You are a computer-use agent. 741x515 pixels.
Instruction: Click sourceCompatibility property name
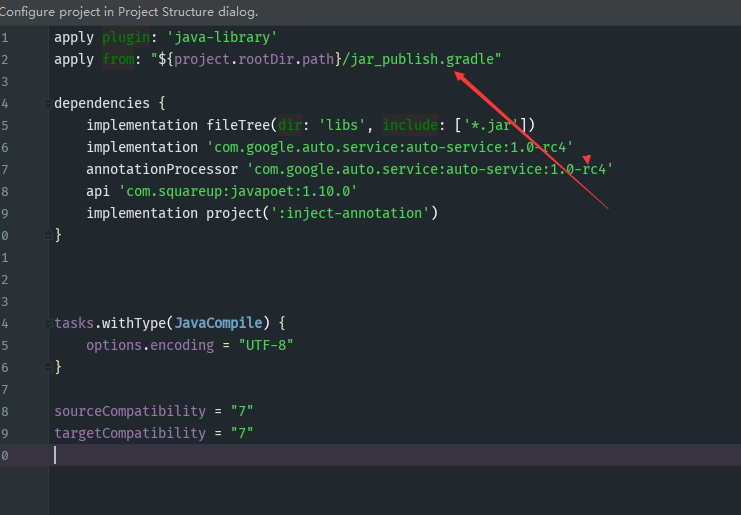[x=130, y=411]
